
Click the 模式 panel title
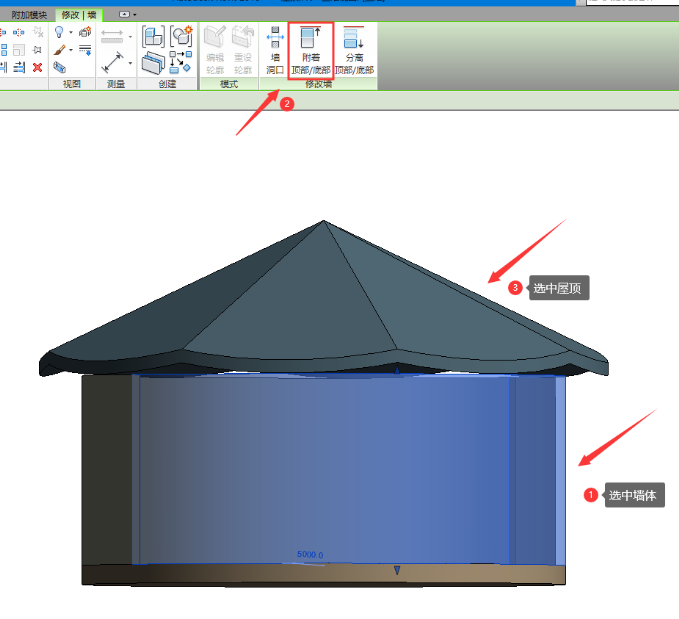pos(229,84)
